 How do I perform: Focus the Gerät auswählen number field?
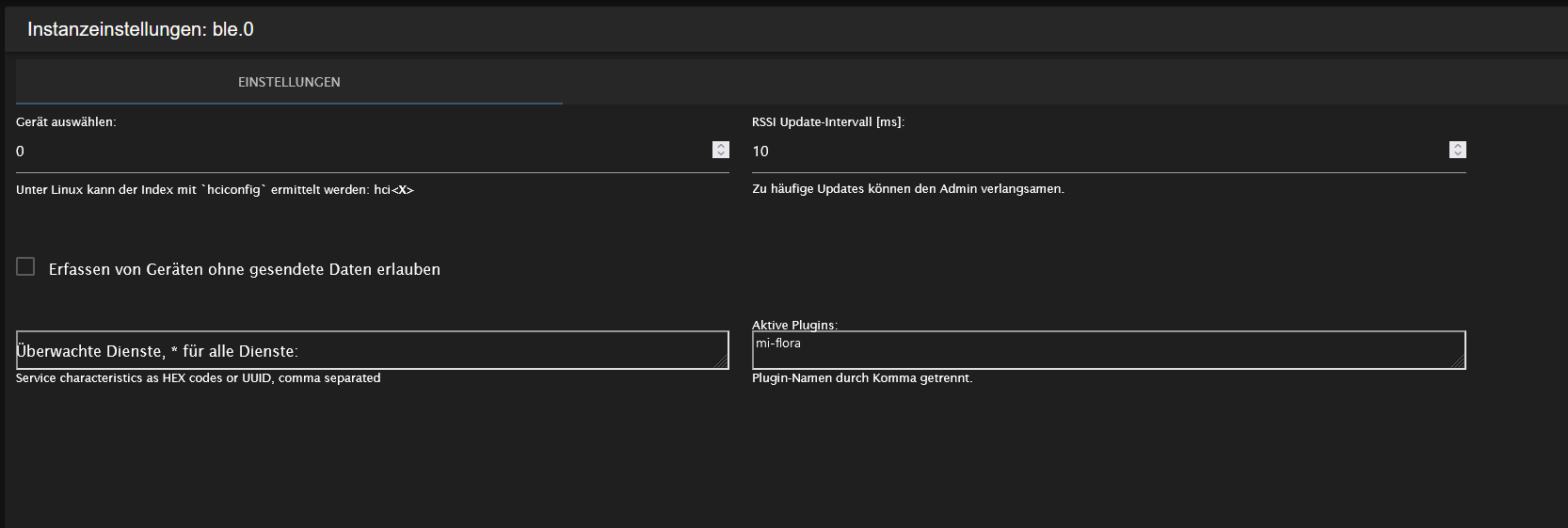pyautogui.click(x=358, y=152)
